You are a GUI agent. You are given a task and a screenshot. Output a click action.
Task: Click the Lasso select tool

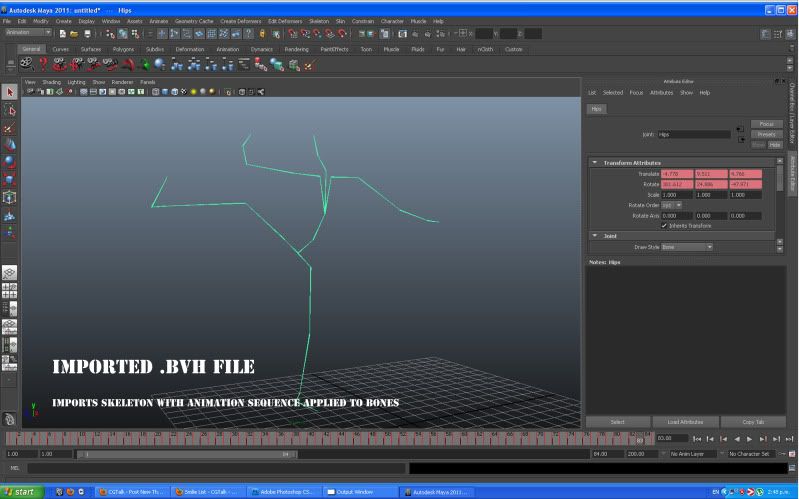(10, 110)
